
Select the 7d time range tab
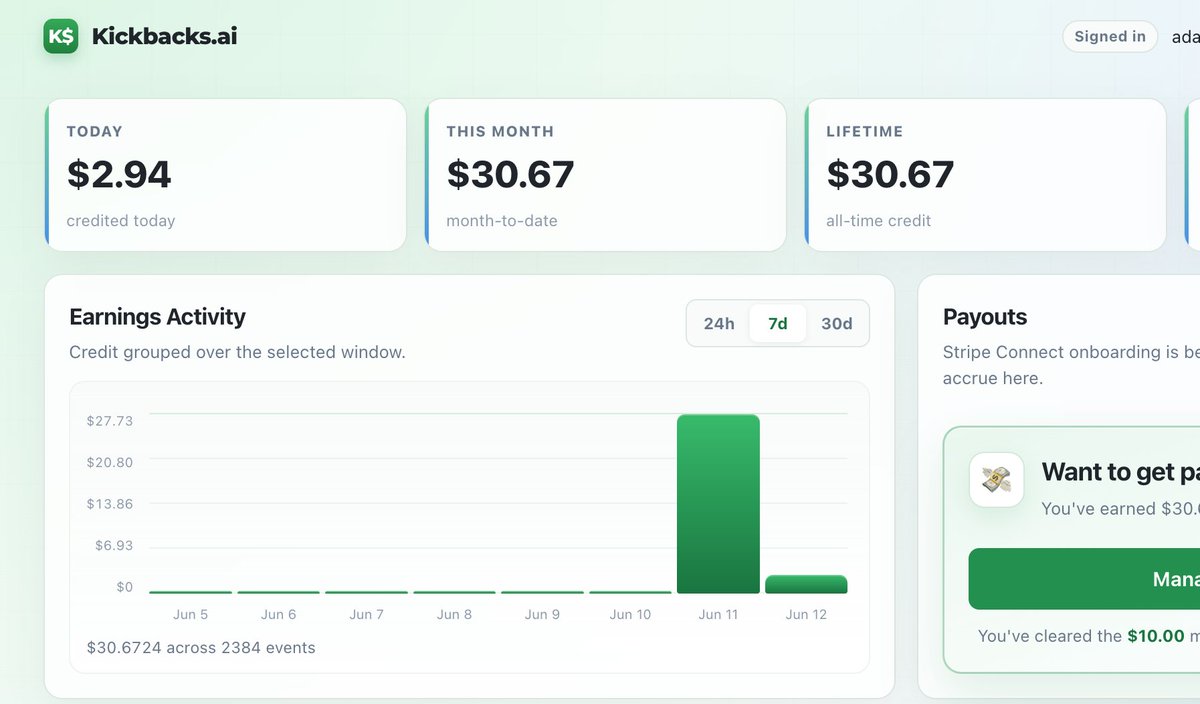tap(778, 324)
